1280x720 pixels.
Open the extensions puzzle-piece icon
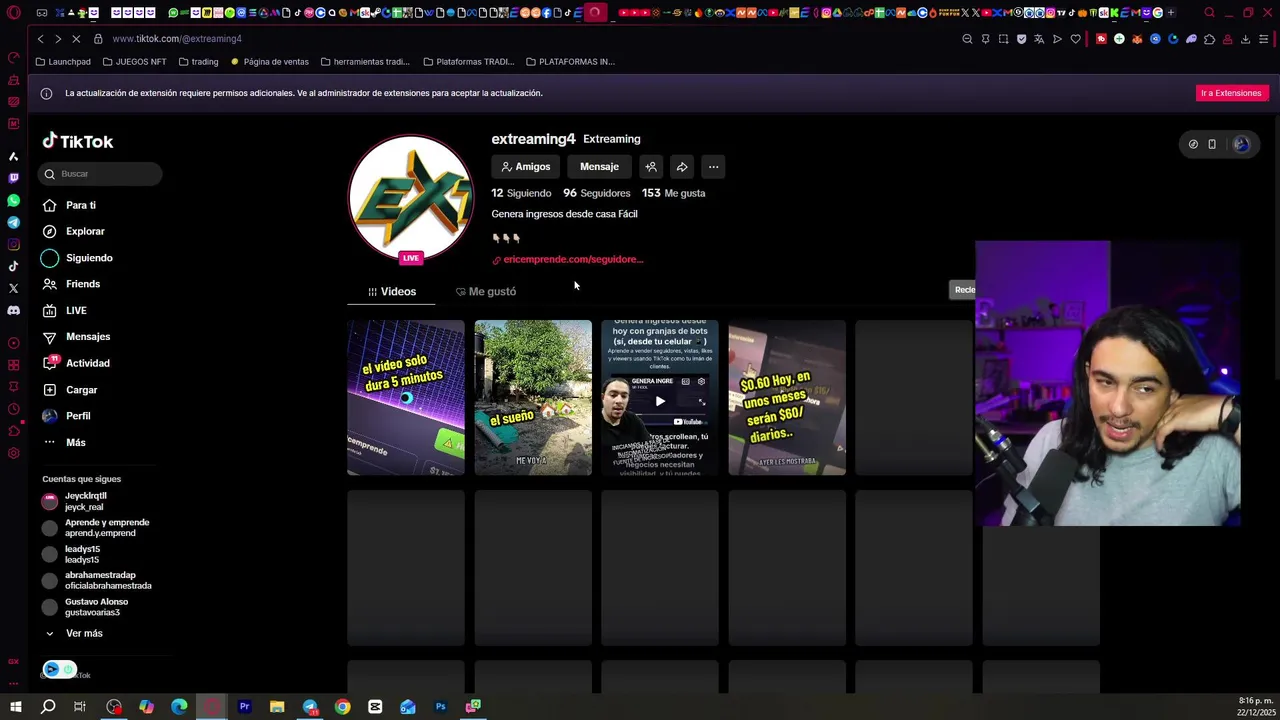click(x=1209, y=39)
